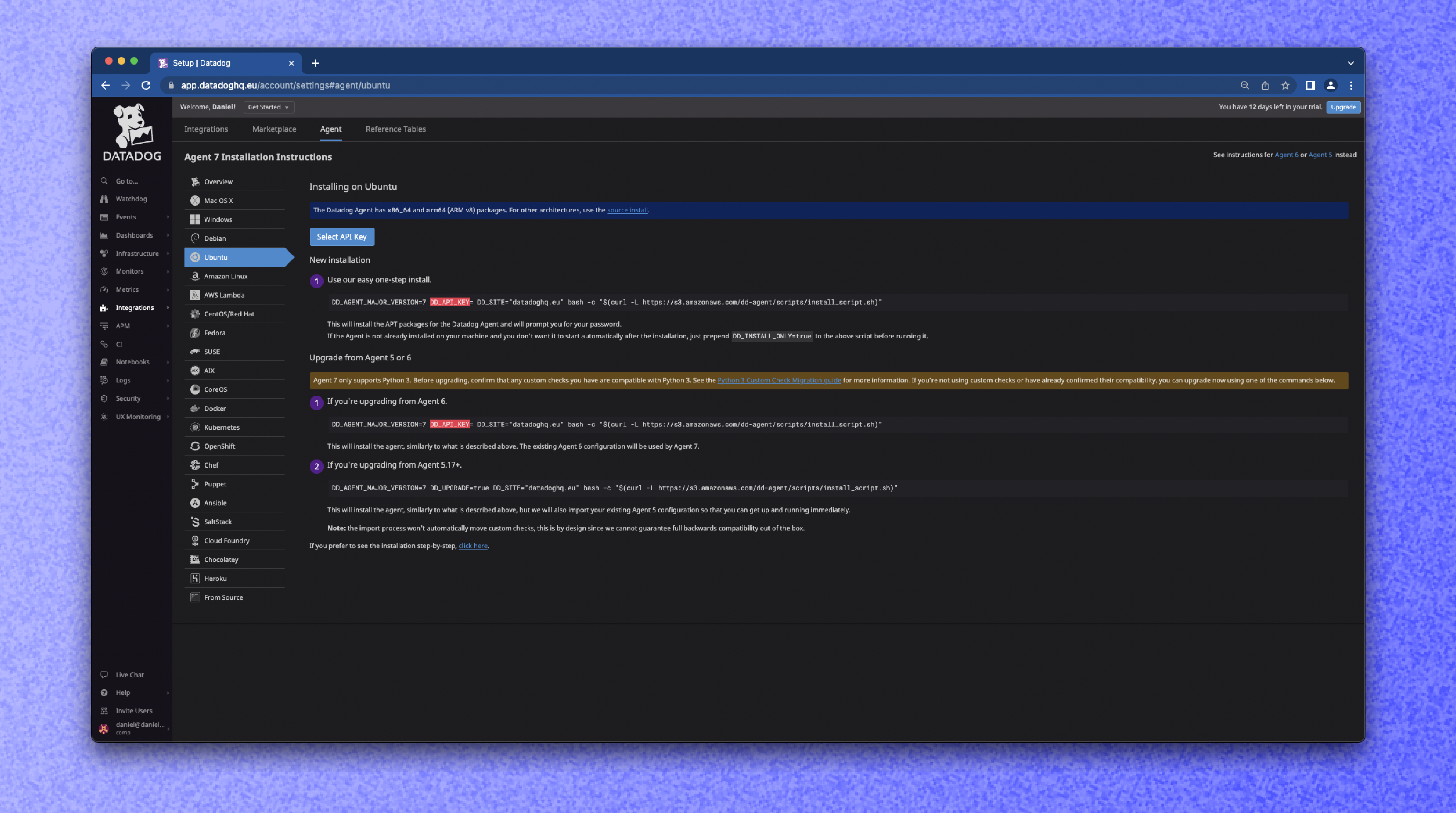Image resolution: width=1456 pixels, height=813 pixels.
Task: Click the Select API Key button
Action: [x=341, y=236]
